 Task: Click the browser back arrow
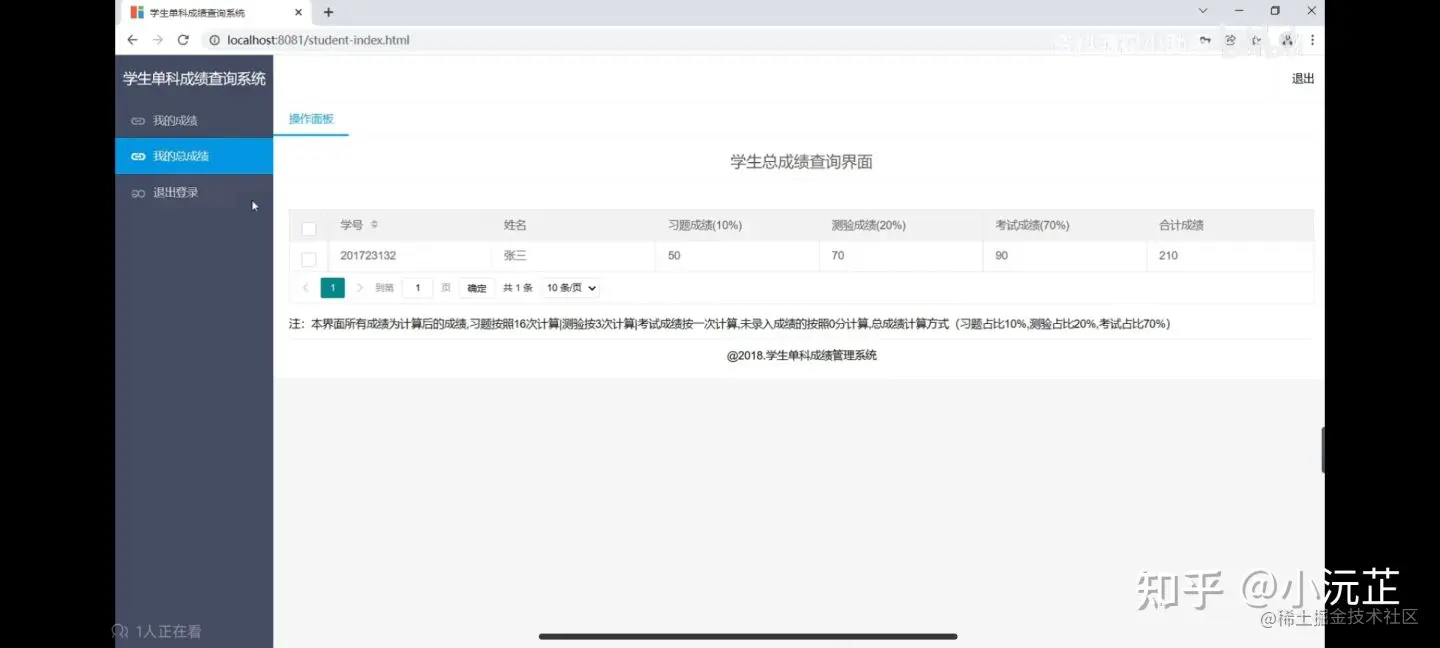[x=132, y=40]
